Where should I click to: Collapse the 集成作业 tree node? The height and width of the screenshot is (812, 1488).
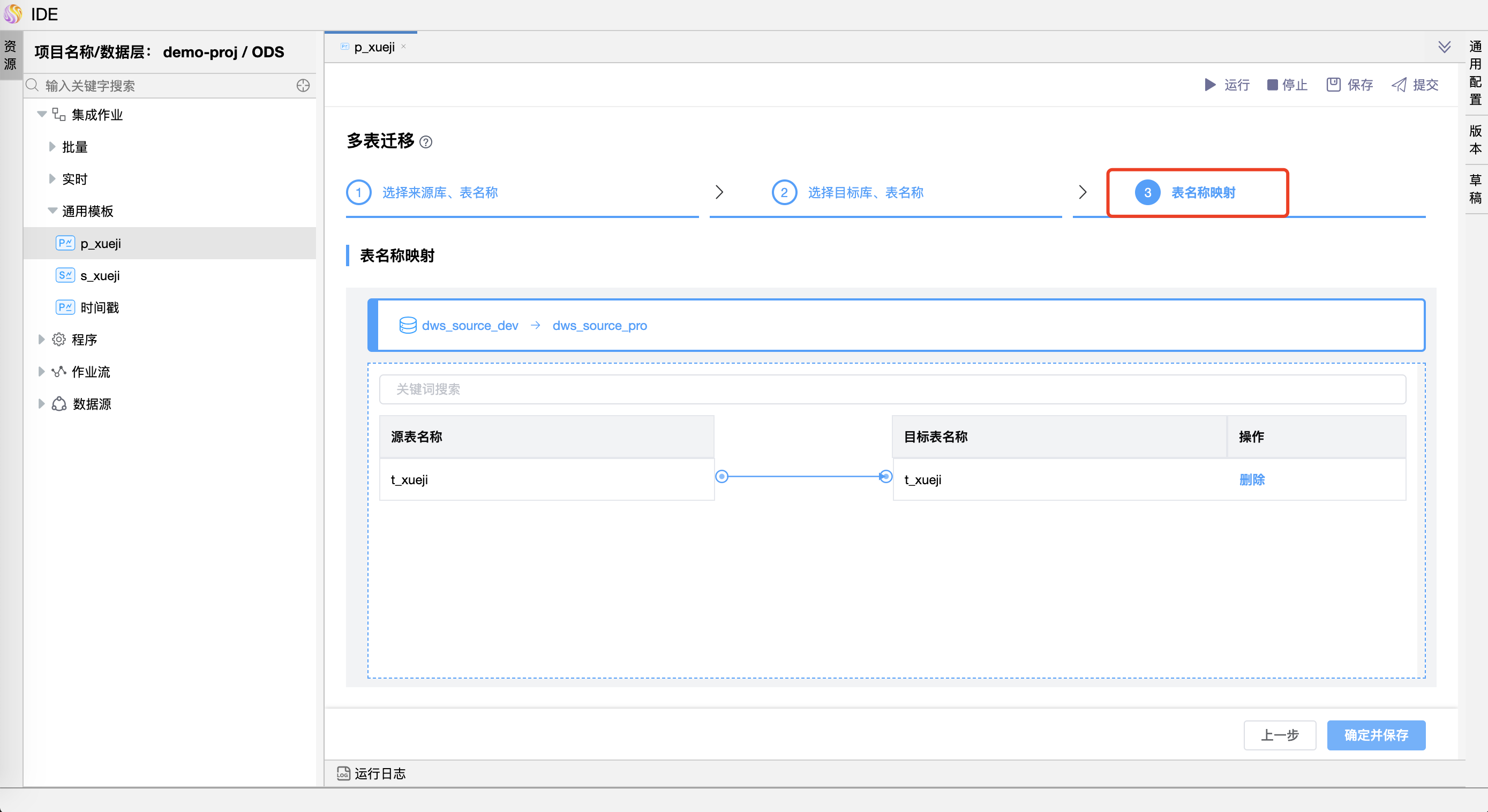coord(42,114)
